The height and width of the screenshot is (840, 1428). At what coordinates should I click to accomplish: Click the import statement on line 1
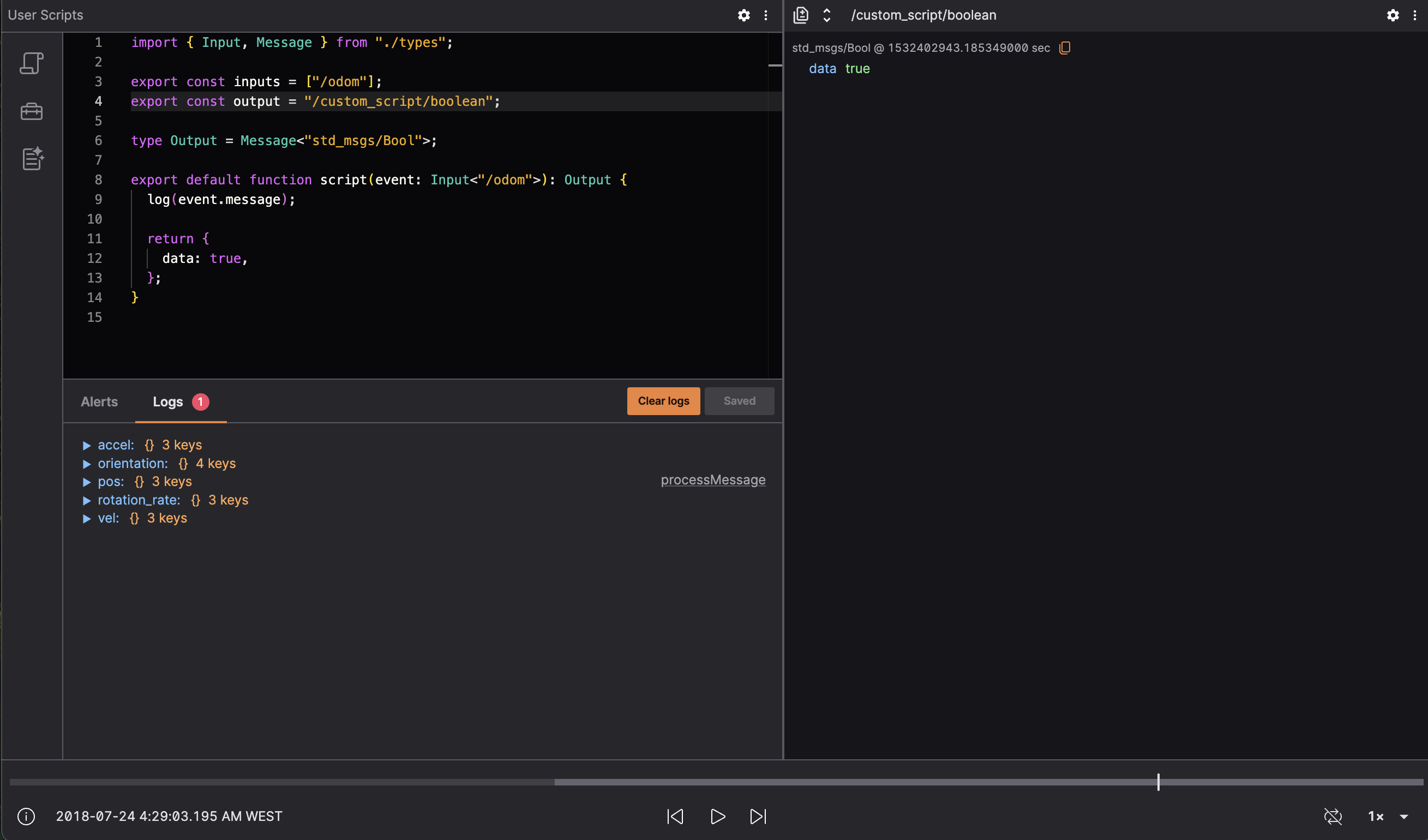pos(292,43)
